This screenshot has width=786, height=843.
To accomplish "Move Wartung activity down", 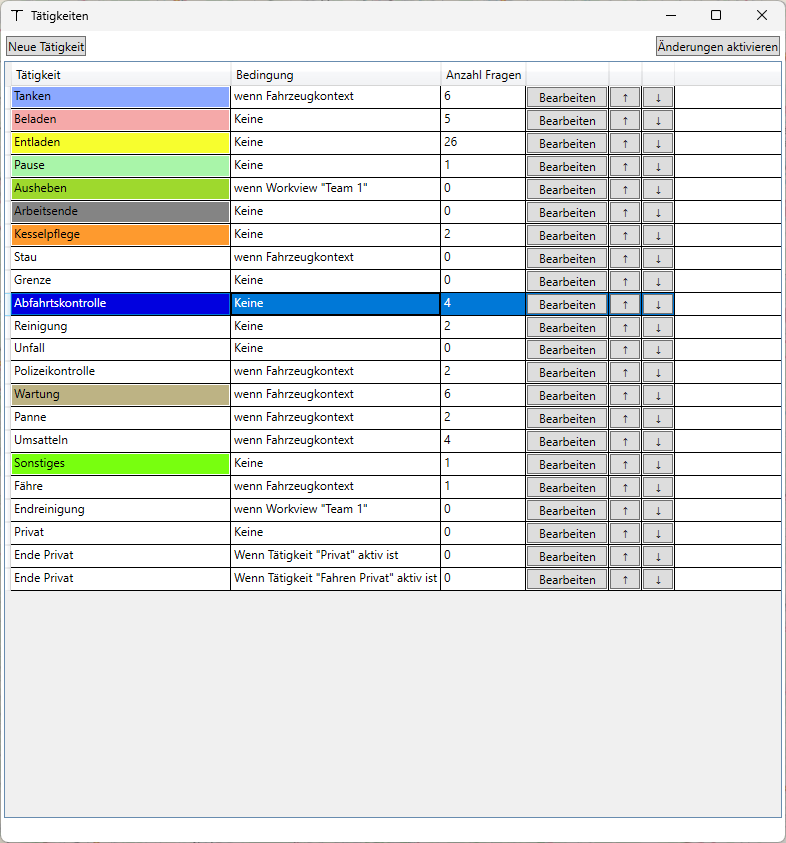I will [x=658, y=396].
